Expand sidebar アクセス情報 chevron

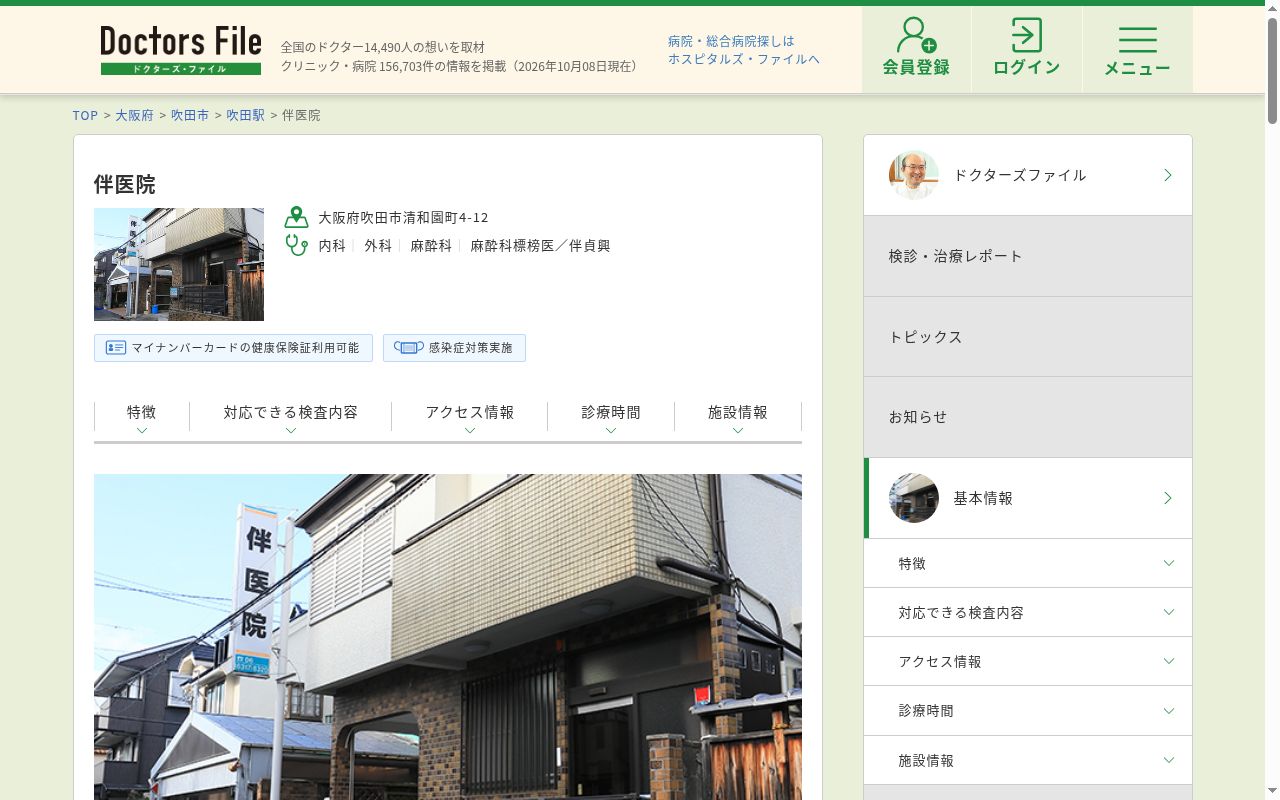[x=1169, y=661]
